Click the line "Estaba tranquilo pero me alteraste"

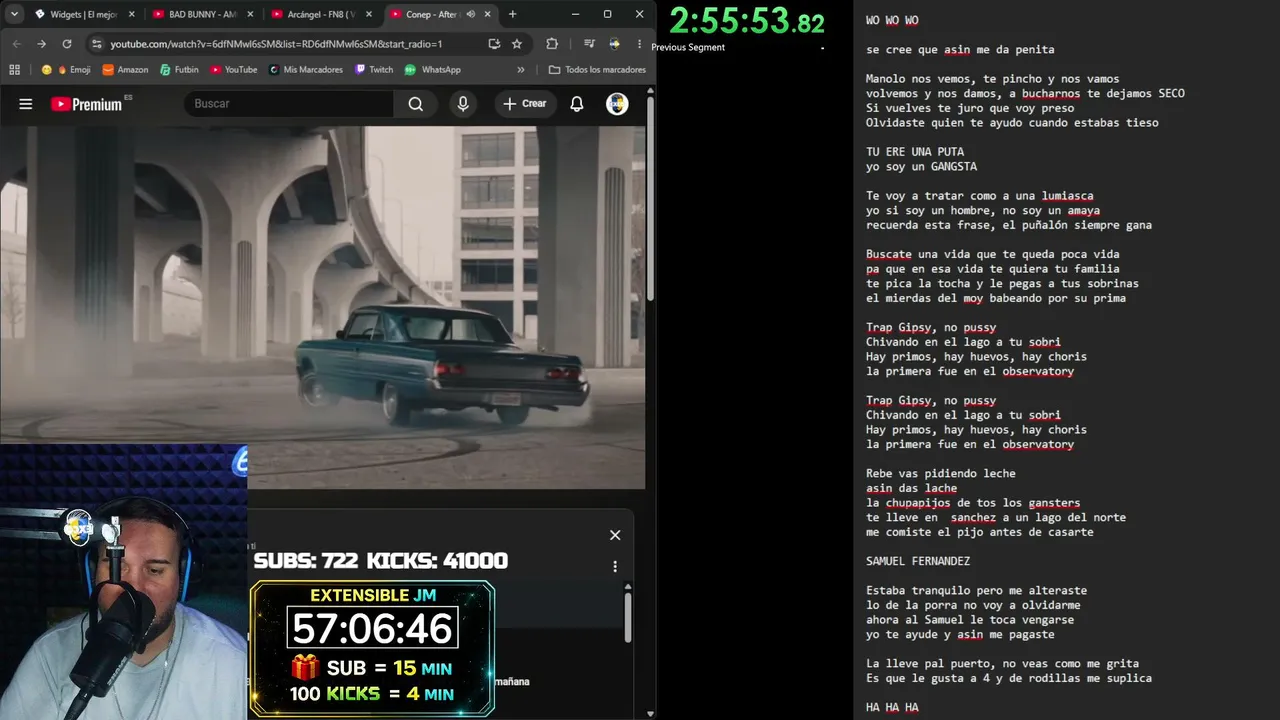click(976, 591)
